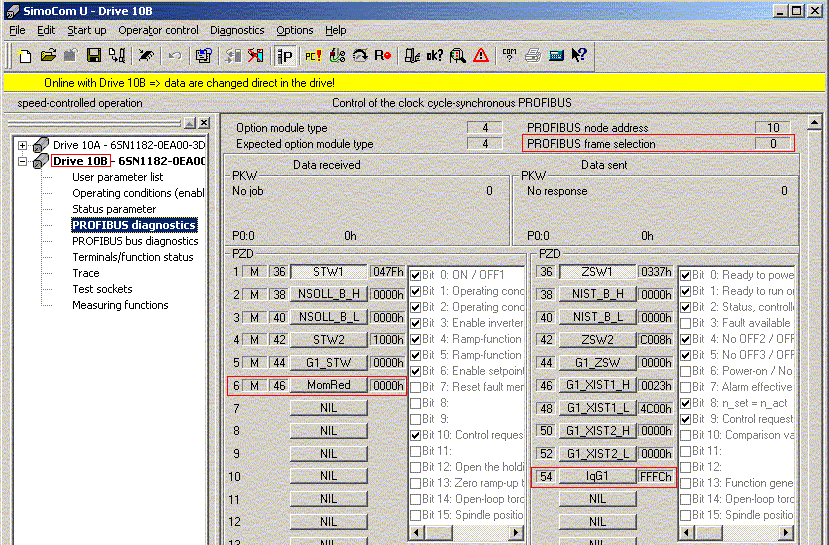Click the ok? check toolbar icon
829x545 pixels.
435,56
